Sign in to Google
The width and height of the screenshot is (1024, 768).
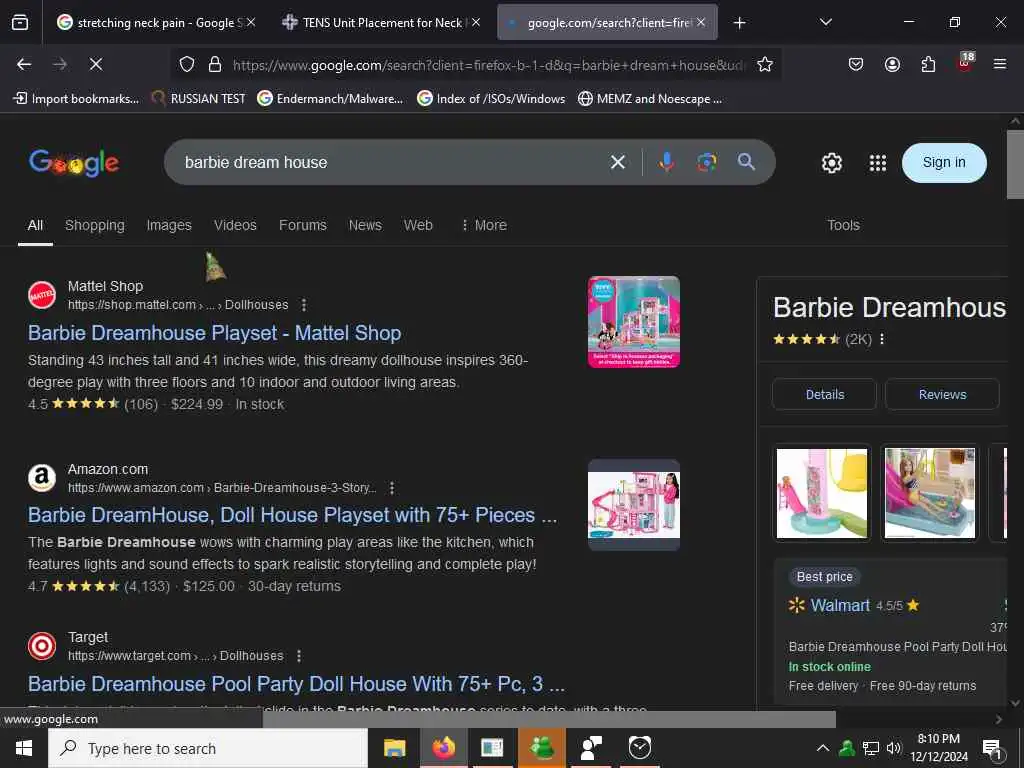pyautogui.click(x=944, y=163)
